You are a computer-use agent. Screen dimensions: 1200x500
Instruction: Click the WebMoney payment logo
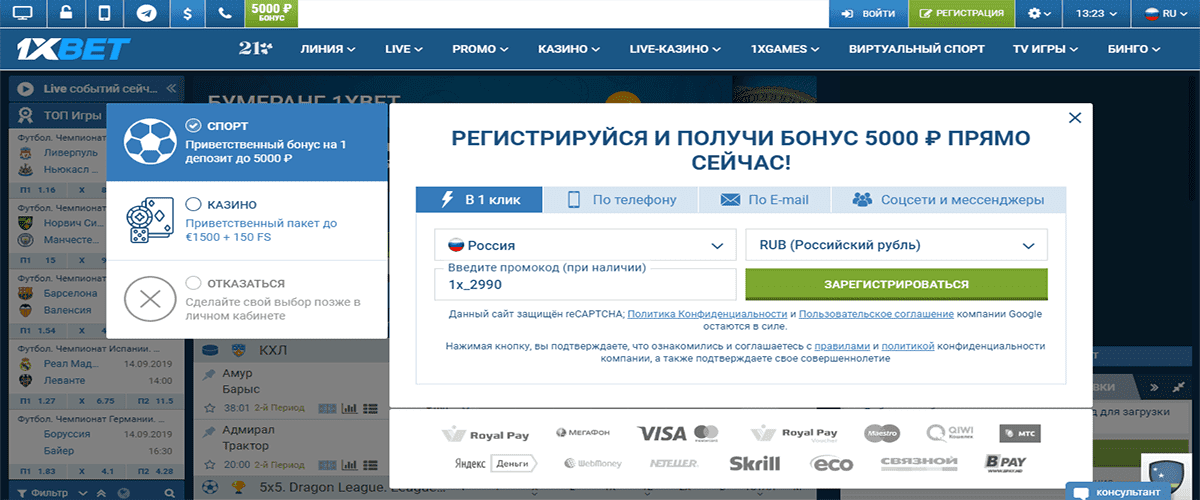click(x=594, y=464)
